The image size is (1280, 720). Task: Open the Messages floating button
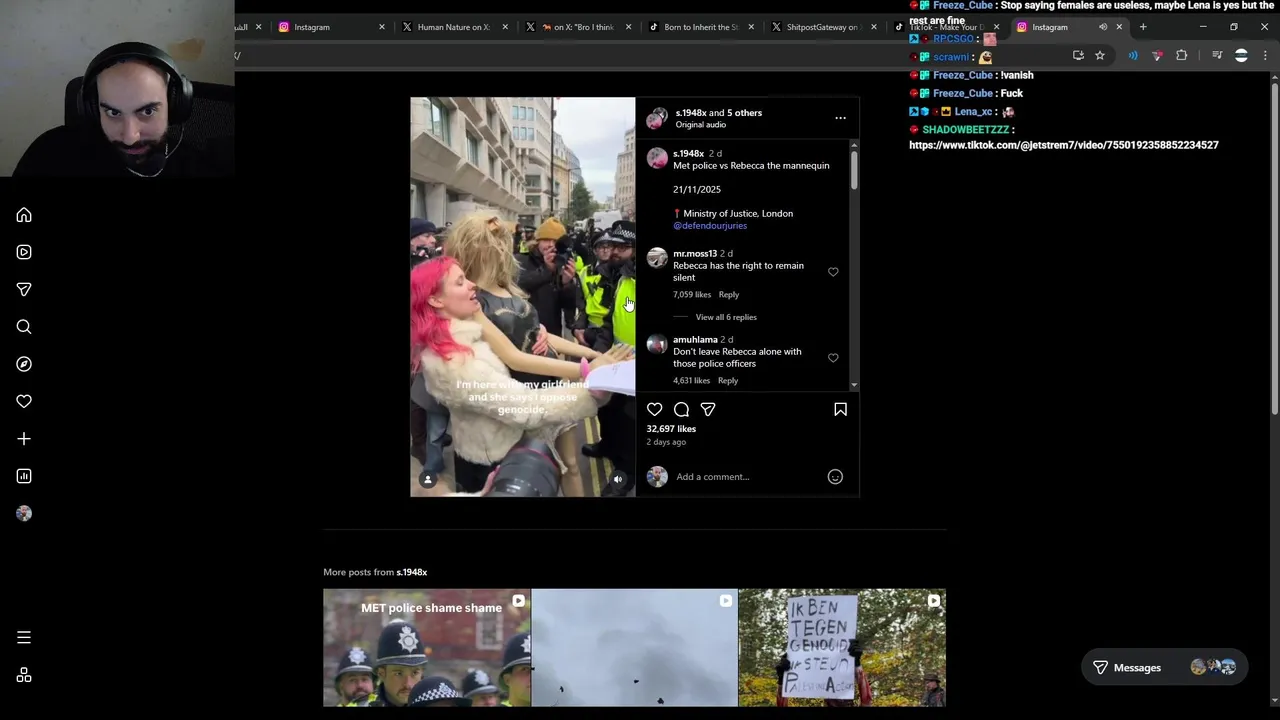click(1165, 667)
